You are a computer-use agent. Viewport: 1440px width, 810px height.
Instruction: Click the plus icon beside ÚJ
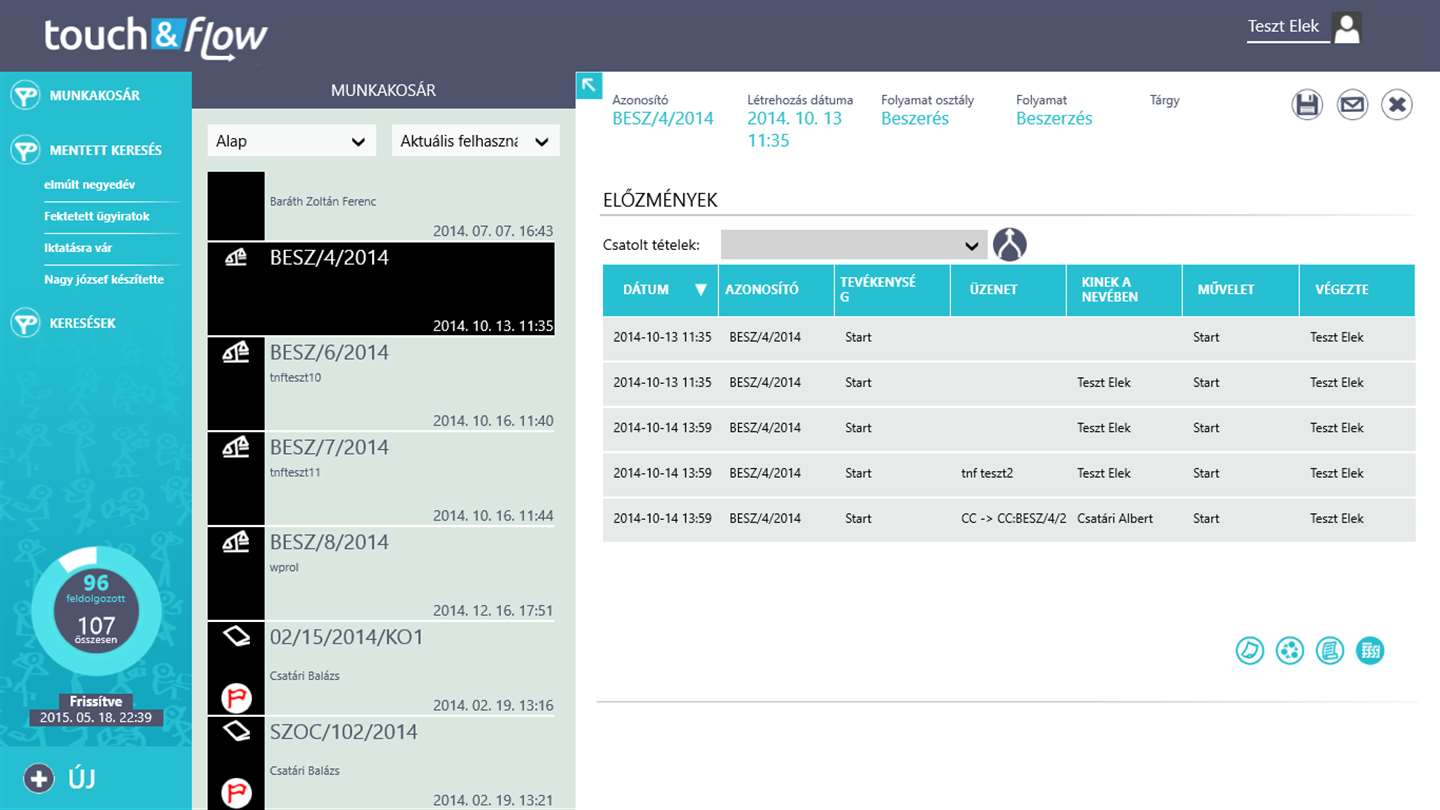point(39,778)
